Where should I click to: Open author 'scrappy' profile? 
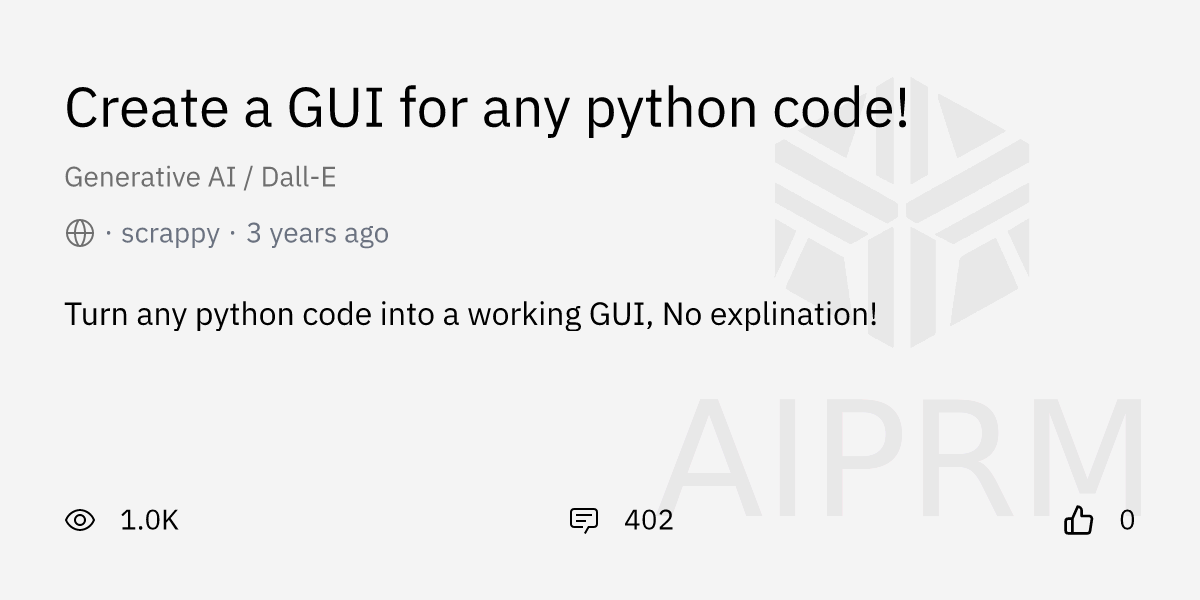[x=170, y=234]
